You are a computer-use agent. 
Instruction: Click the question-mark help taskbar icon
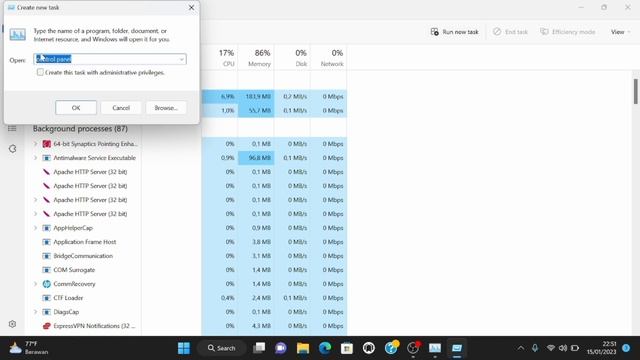[x=391, y=348]
